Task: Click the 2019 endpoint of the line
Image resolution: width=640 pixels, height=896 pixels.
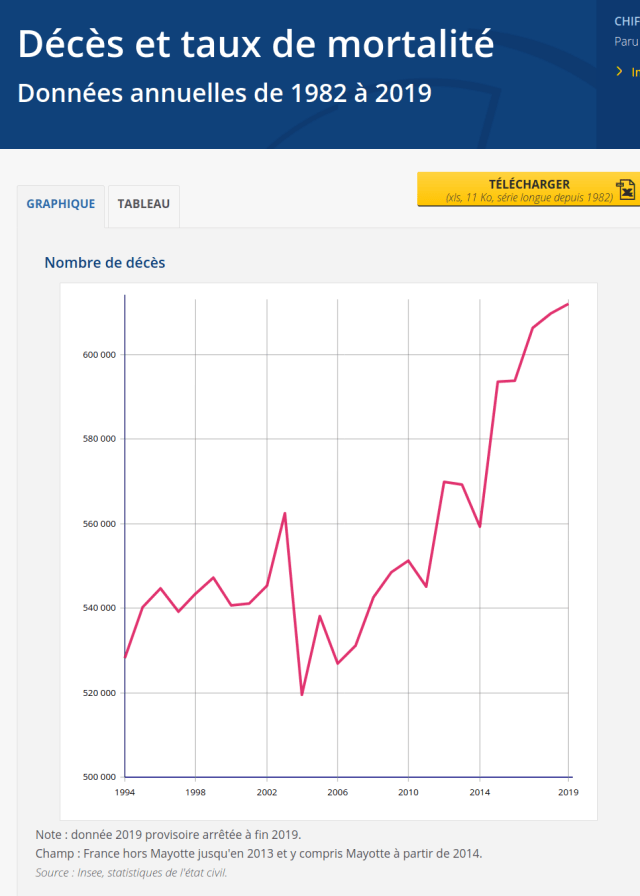Action: (x=568, y=304)
